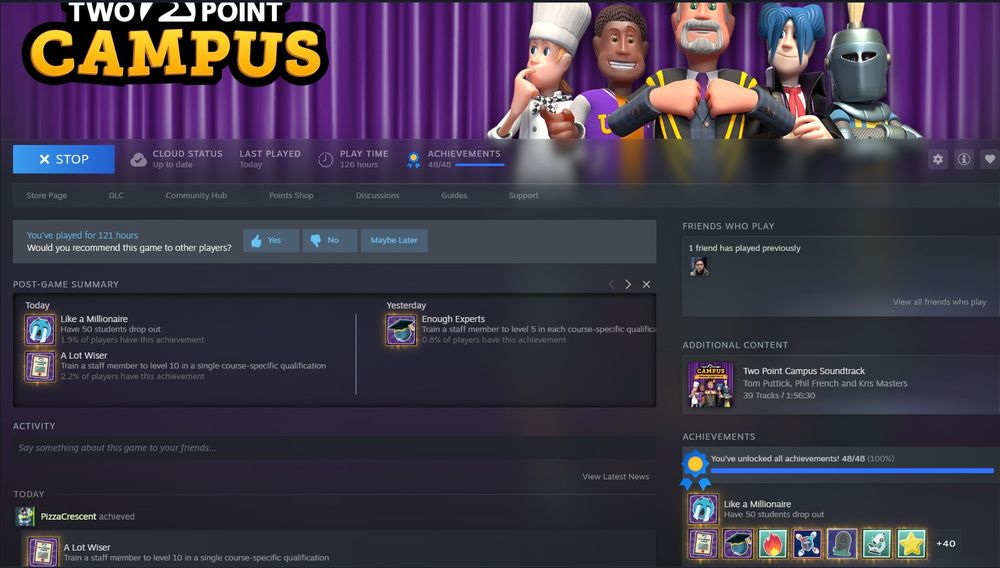1000x568 pixels.
Task: Click thumbs up icon on Yes button
Action: pyautogui.click(x=256, y=241)
